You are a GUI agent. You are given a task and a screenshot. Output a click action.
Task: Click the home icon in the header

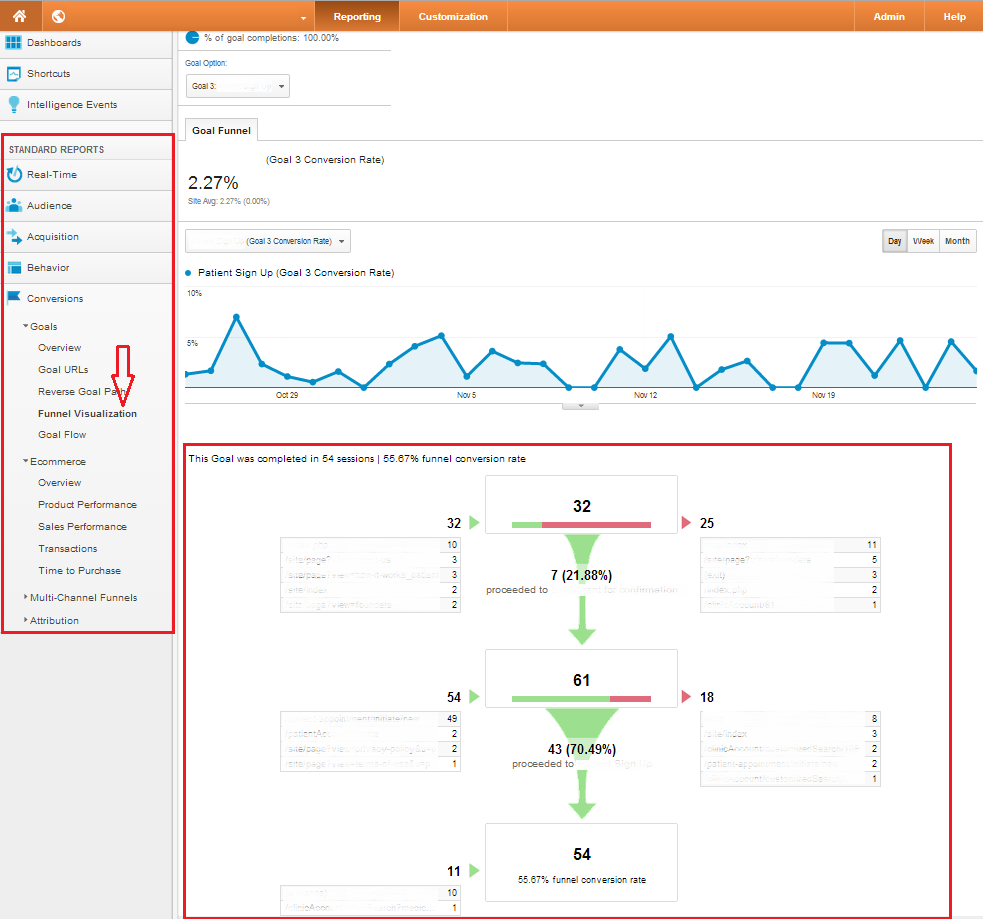click(x=15, y=16)
